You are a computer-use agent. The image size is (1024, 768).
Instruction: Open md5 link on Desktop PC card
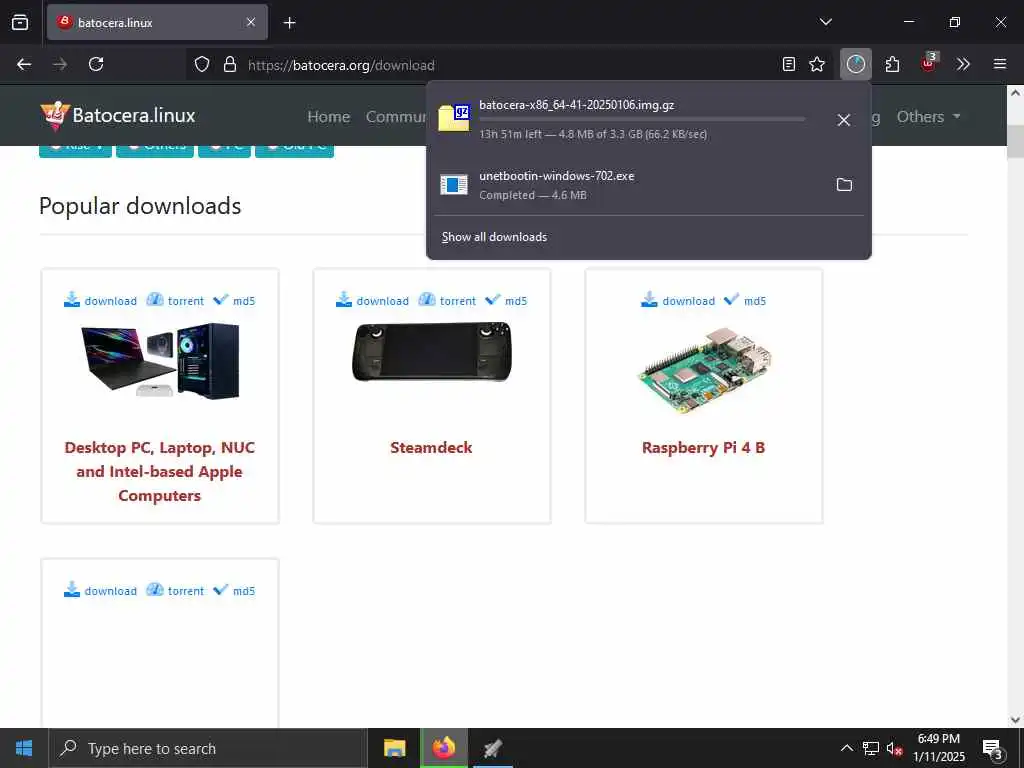coord(244,301)
